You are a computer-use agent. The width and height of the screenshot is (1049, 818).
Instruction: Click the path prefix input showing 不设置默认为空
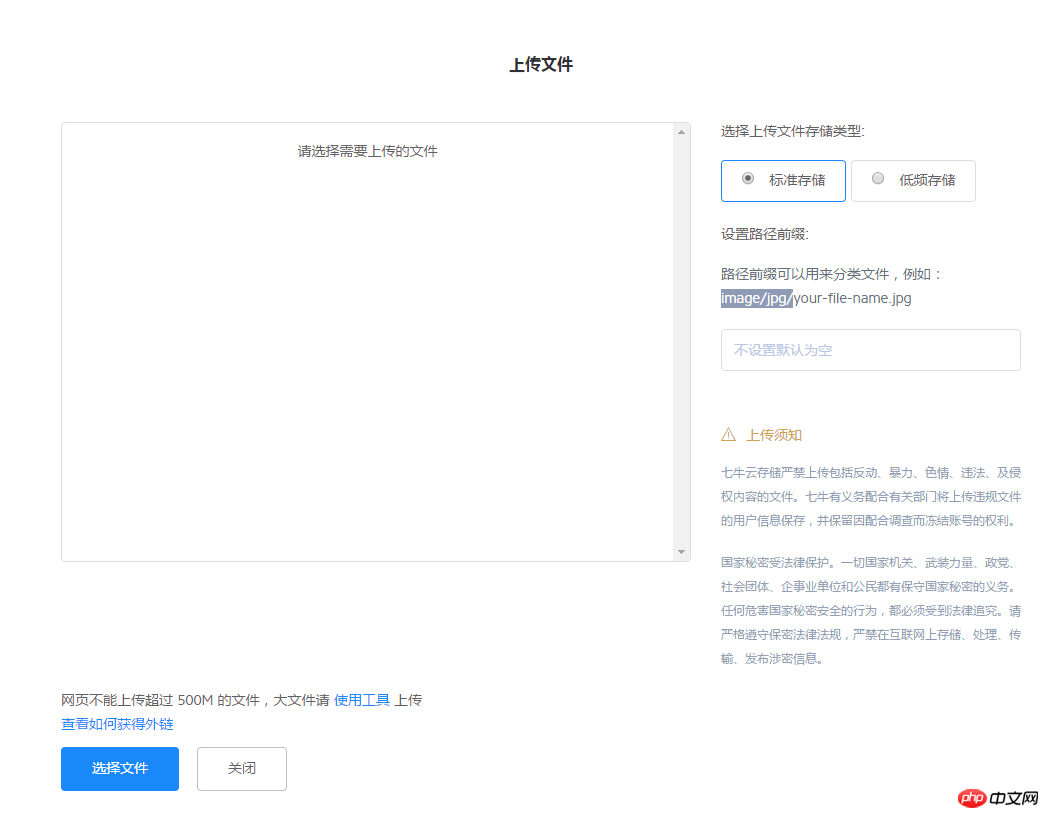tap(870, 349)
